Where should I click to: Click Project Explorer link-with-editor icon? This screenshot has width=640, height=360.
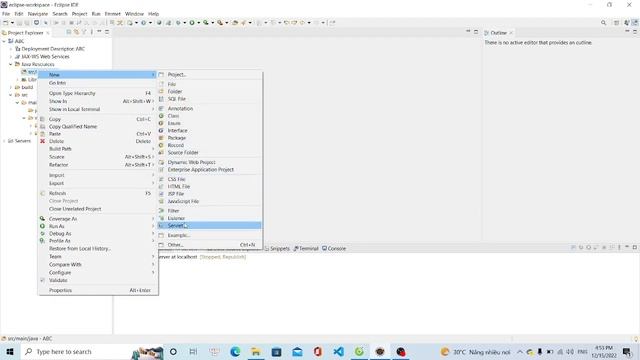point(76,32)
